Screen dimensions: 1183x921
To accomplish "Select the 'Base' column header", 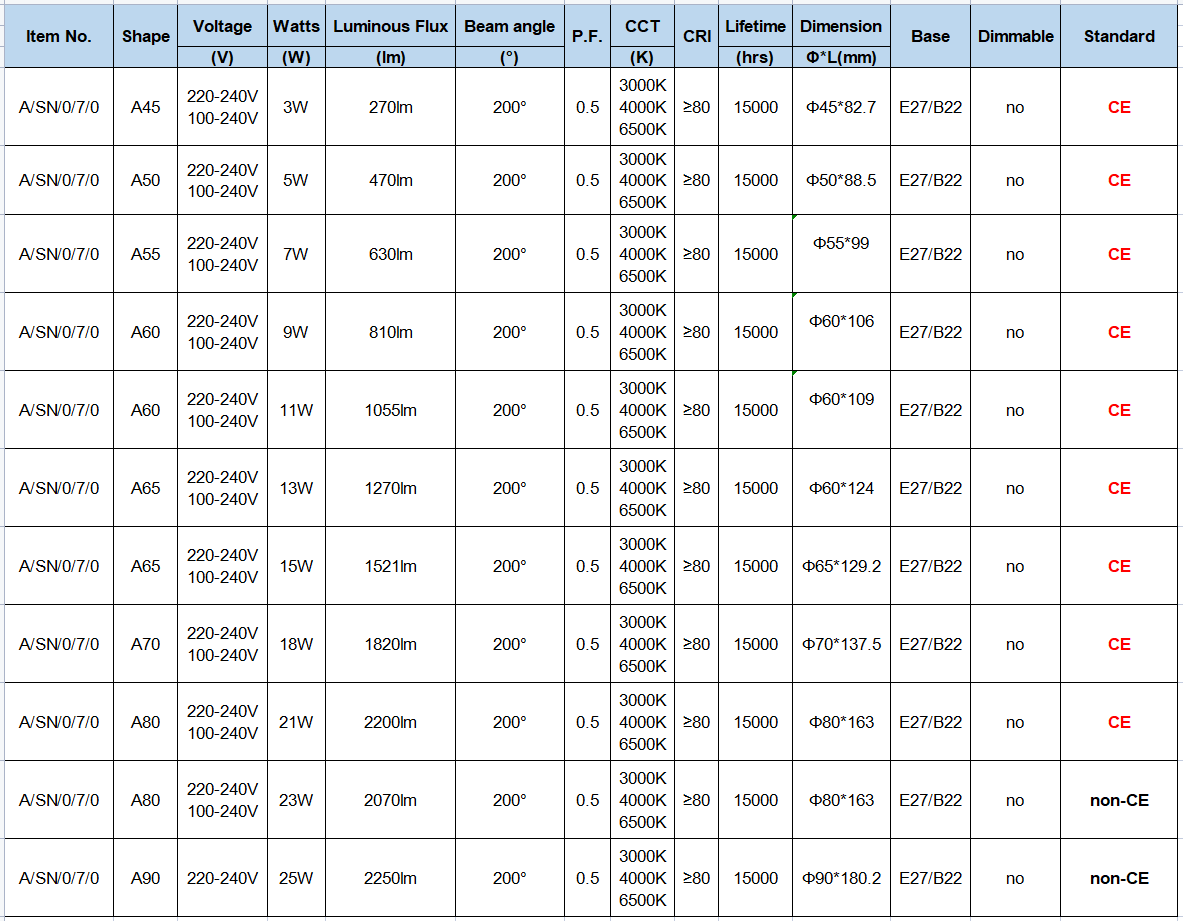I will 930,36.
